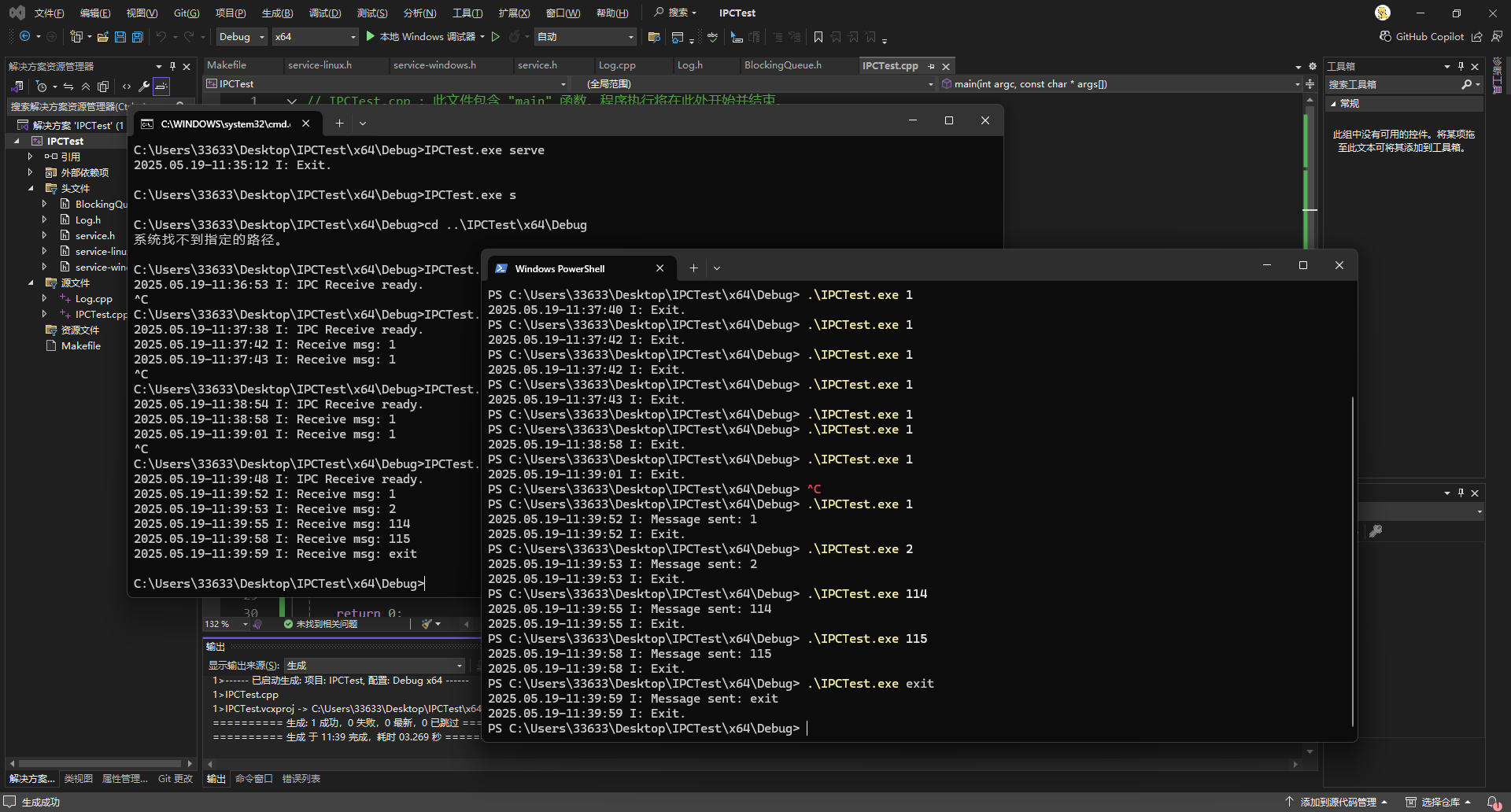The width and height of the screenshot is (1511, 812).
Task: Open the 132 % zoom dropdown
Action: point(227,624)
